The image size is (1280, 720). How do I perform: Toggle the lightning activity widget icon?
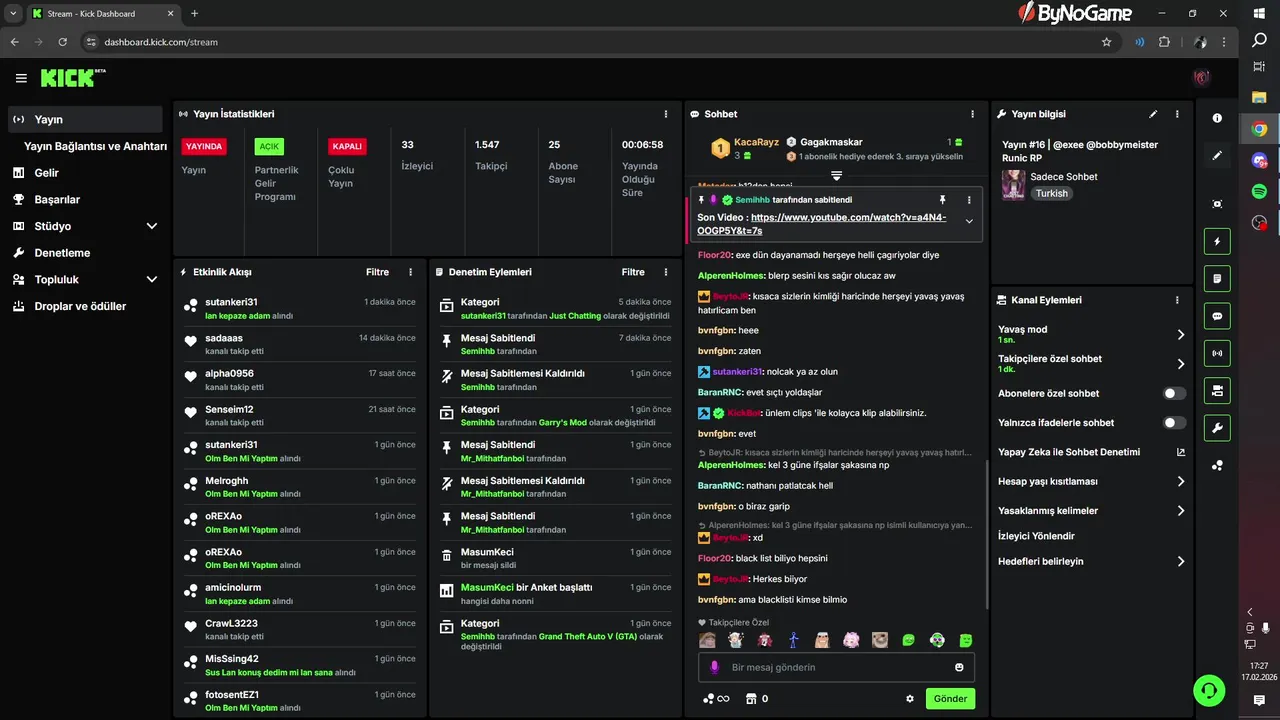pyautogui.click(x=1217, y=241)
